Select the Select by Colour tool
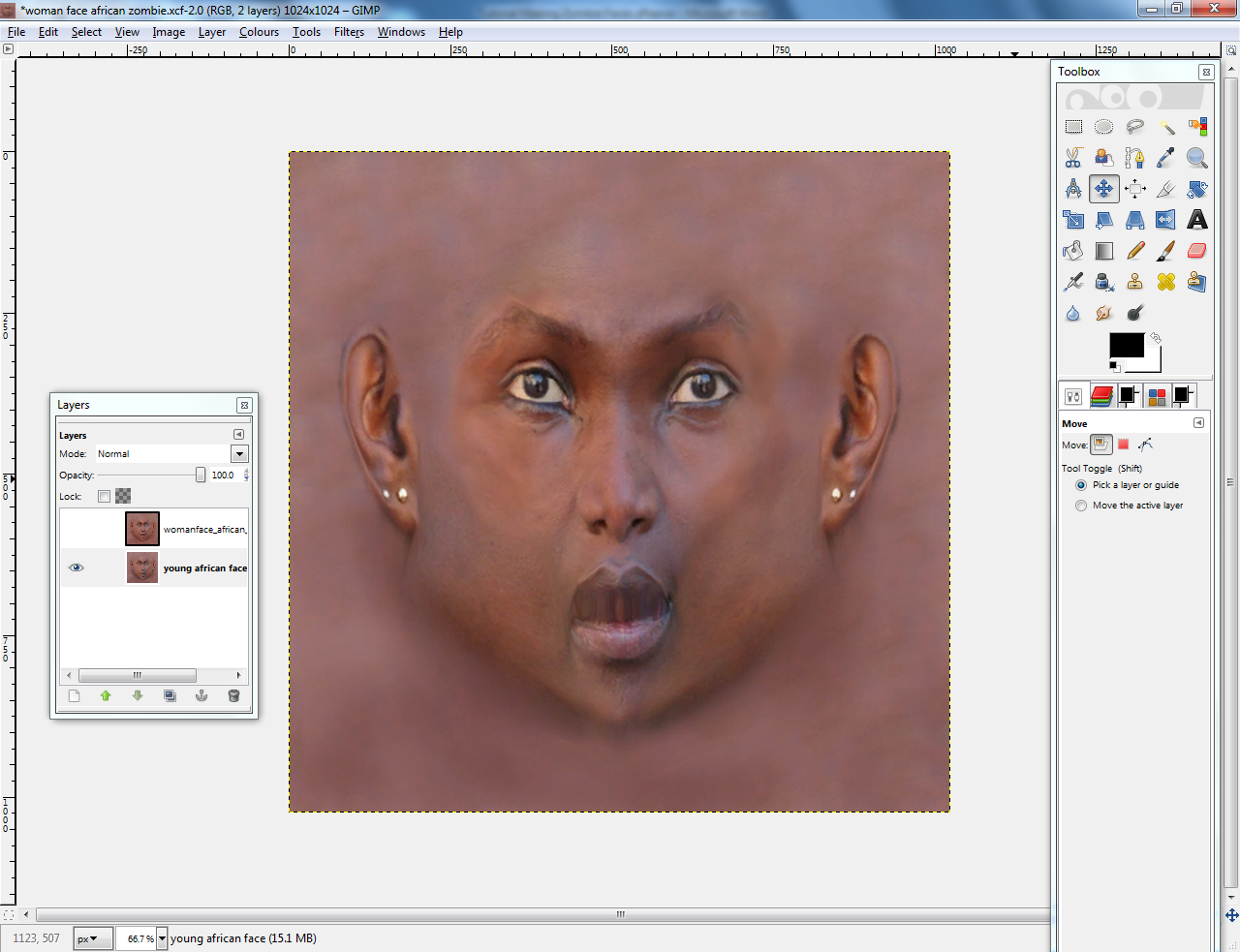This screenshot has height=952, width=1240. coord(1197,127)
